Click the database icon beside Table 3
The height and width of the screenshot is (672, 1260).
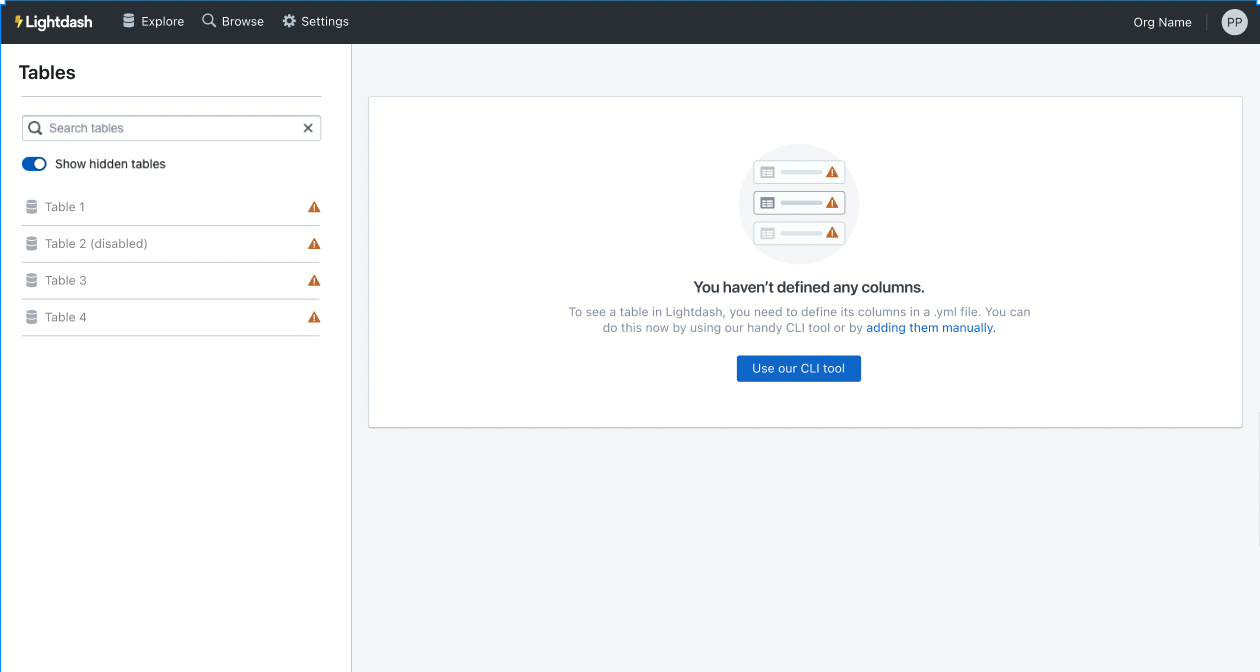pos(32,281)
